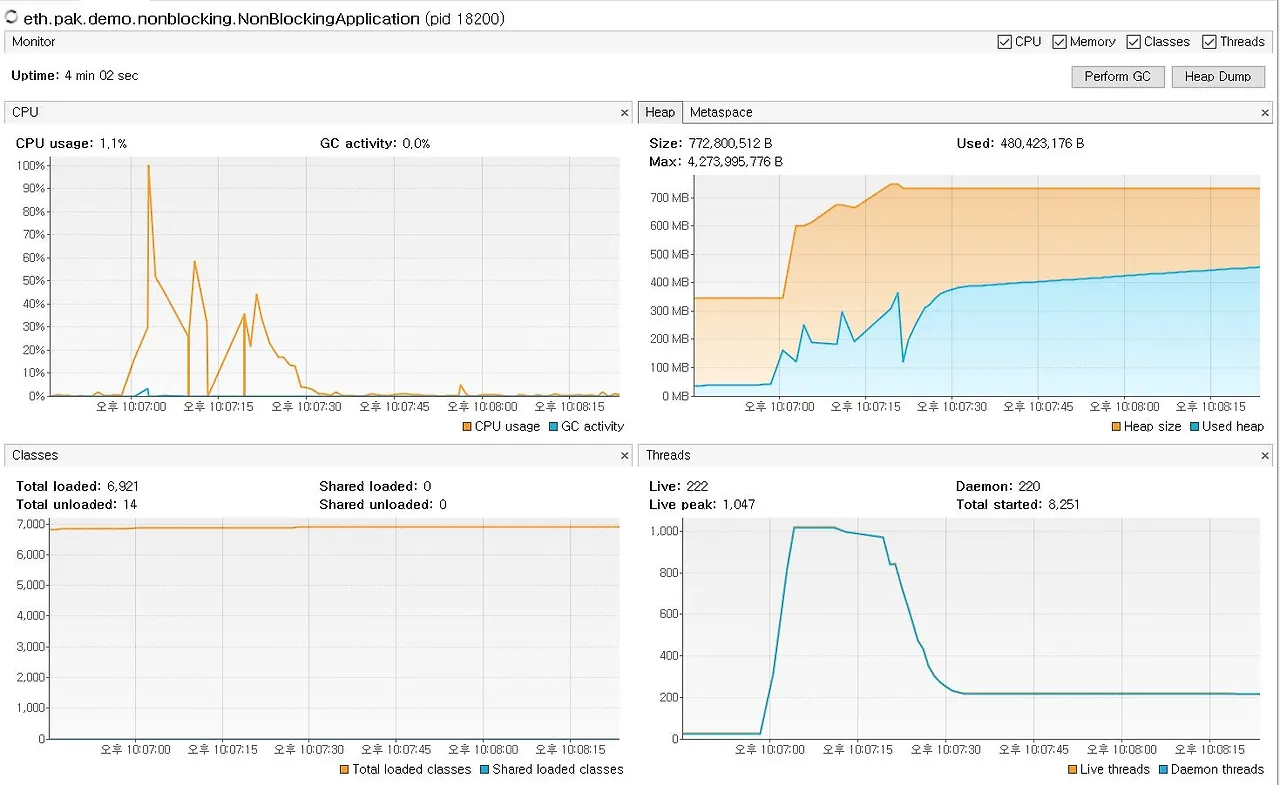The image size is (1280, 785).
Task: Click the orange CPU usage legend swatch
Action: 467,427
